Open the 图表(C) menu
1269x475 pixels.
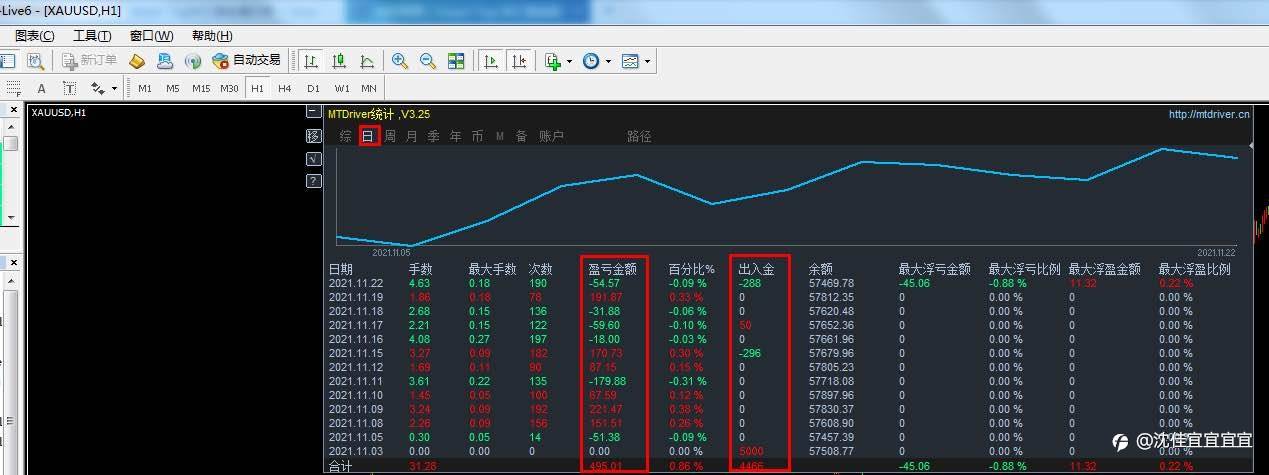[x=34, y=36]
